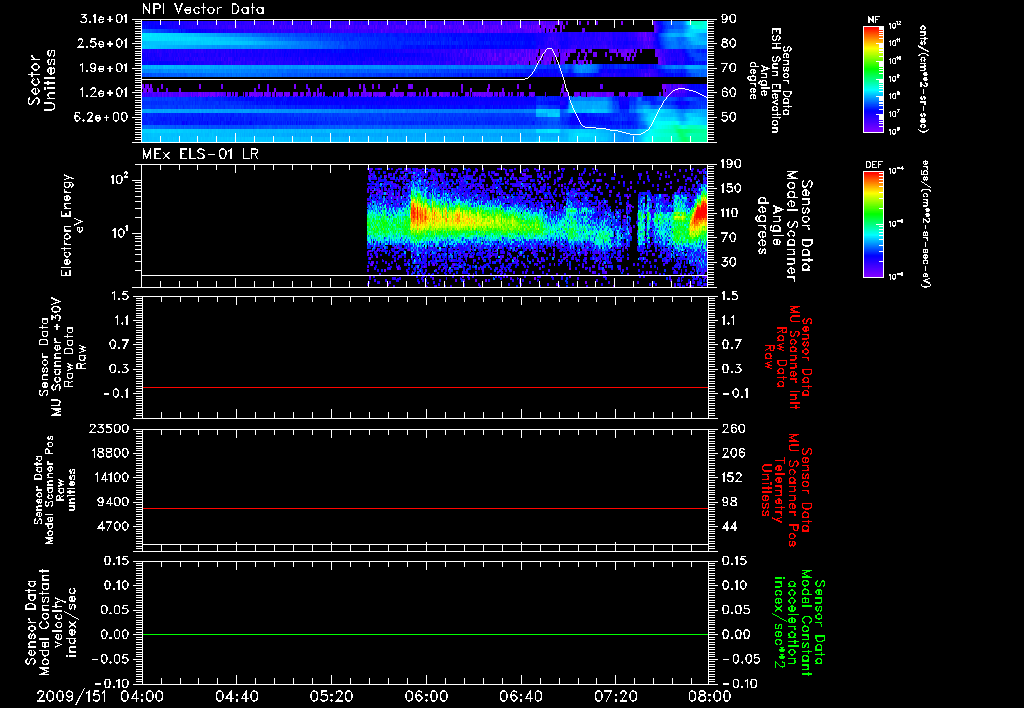Click the red line in the +30V panel
Viewport: 1024px width, 708px height.
[425, 387]
